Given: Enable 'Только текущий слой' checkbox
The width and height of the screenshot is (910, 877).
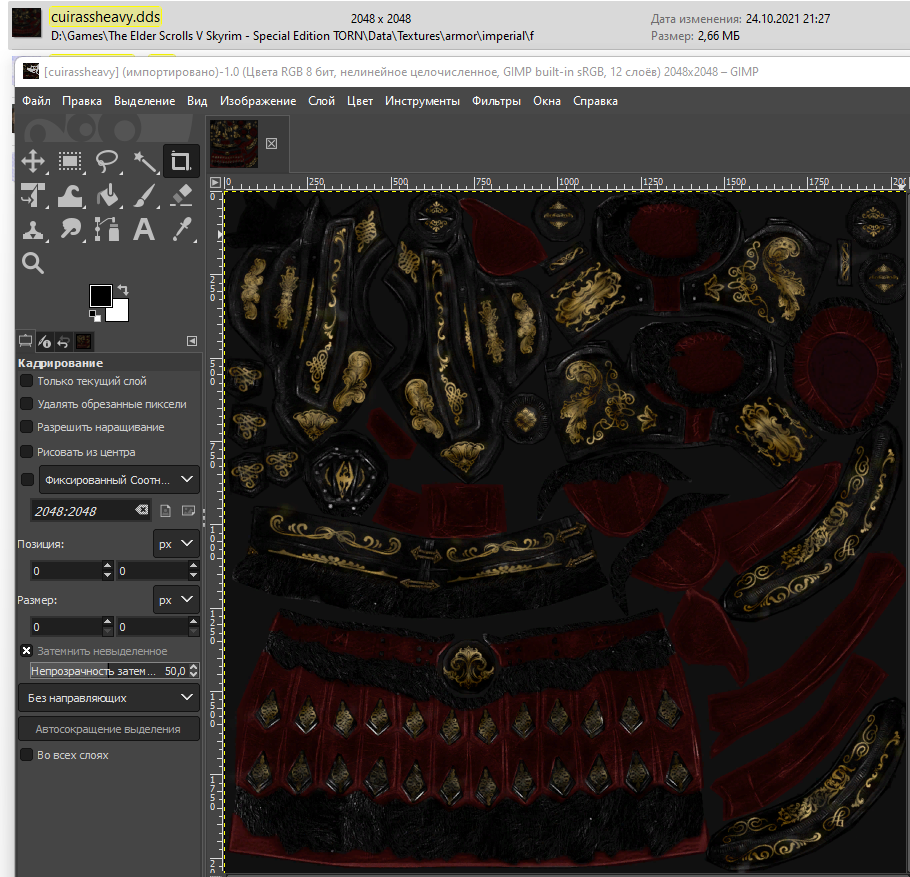Looking at the screenshot, I should [x=27, y=381].
